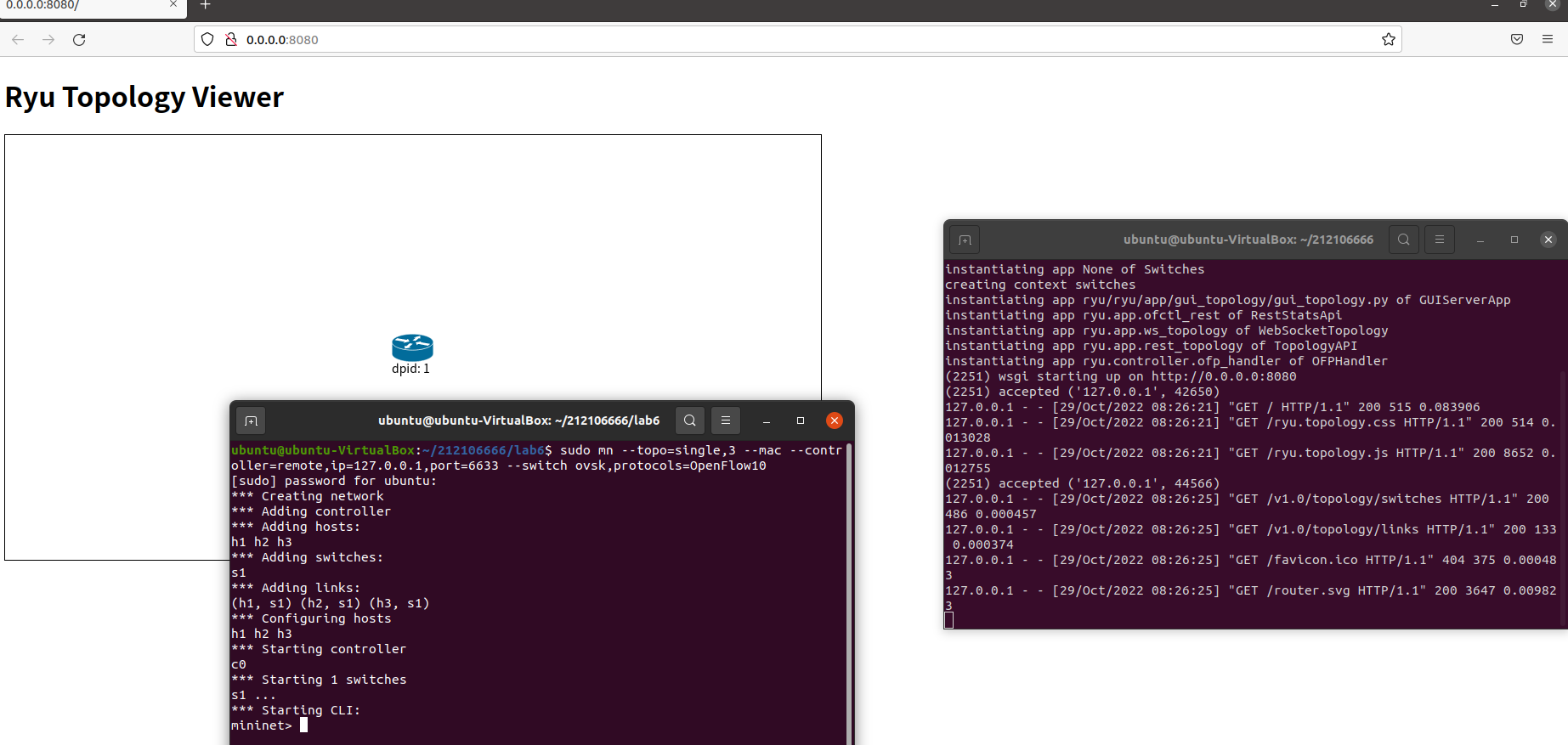The width and height of the screenshot is (1568, 745).
Task: Click the '*** Starting controller' line
Action: tap(319, 649)
